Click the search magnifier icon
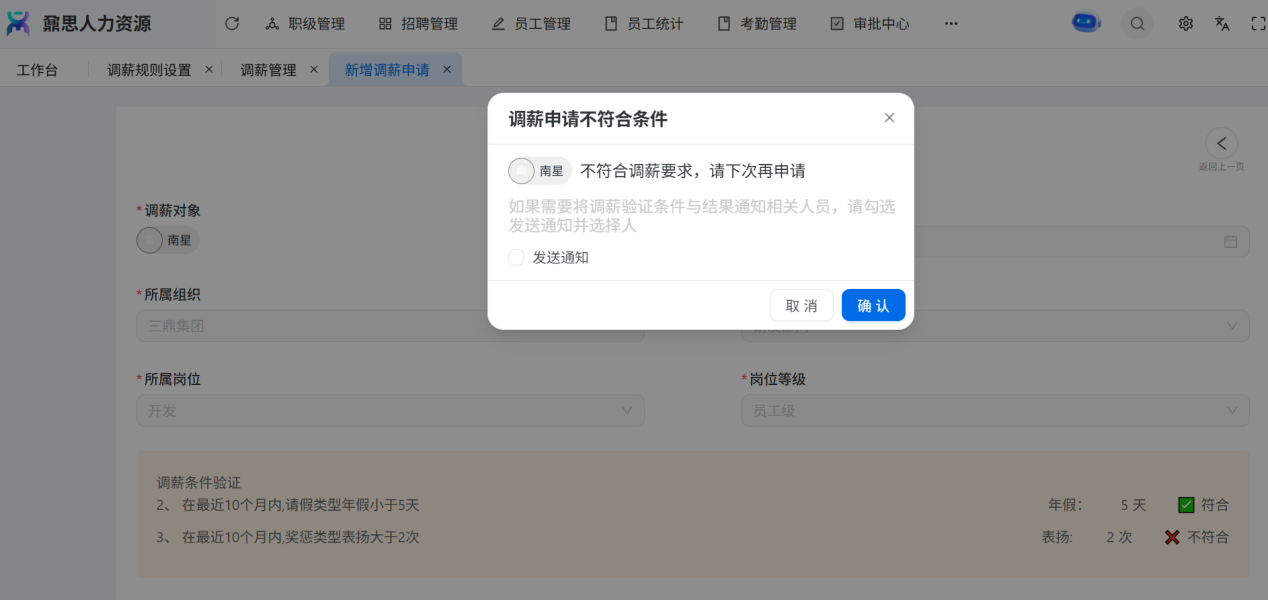 (x=1137, y=24)
